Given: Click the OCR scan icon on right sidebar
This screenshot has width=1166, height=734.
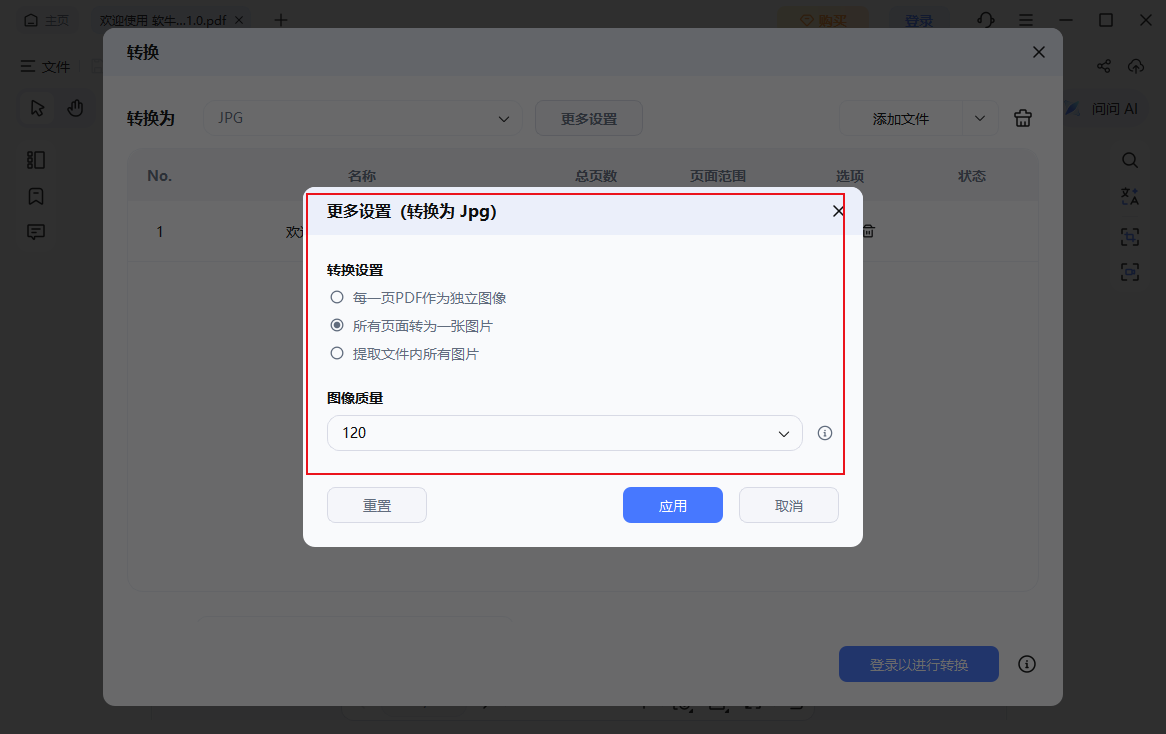Looking at the screenshot, I should (x=1130, y=237).
